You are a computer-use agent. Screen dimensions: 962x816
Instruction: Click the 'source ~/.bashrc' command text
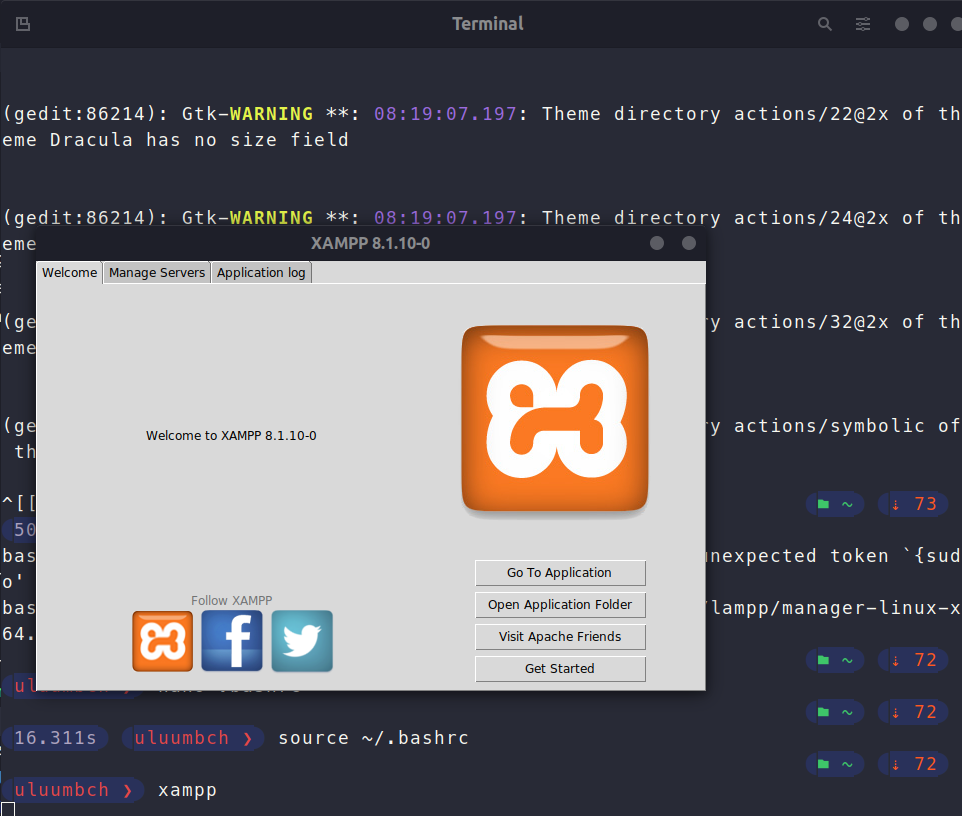point(374,737)
